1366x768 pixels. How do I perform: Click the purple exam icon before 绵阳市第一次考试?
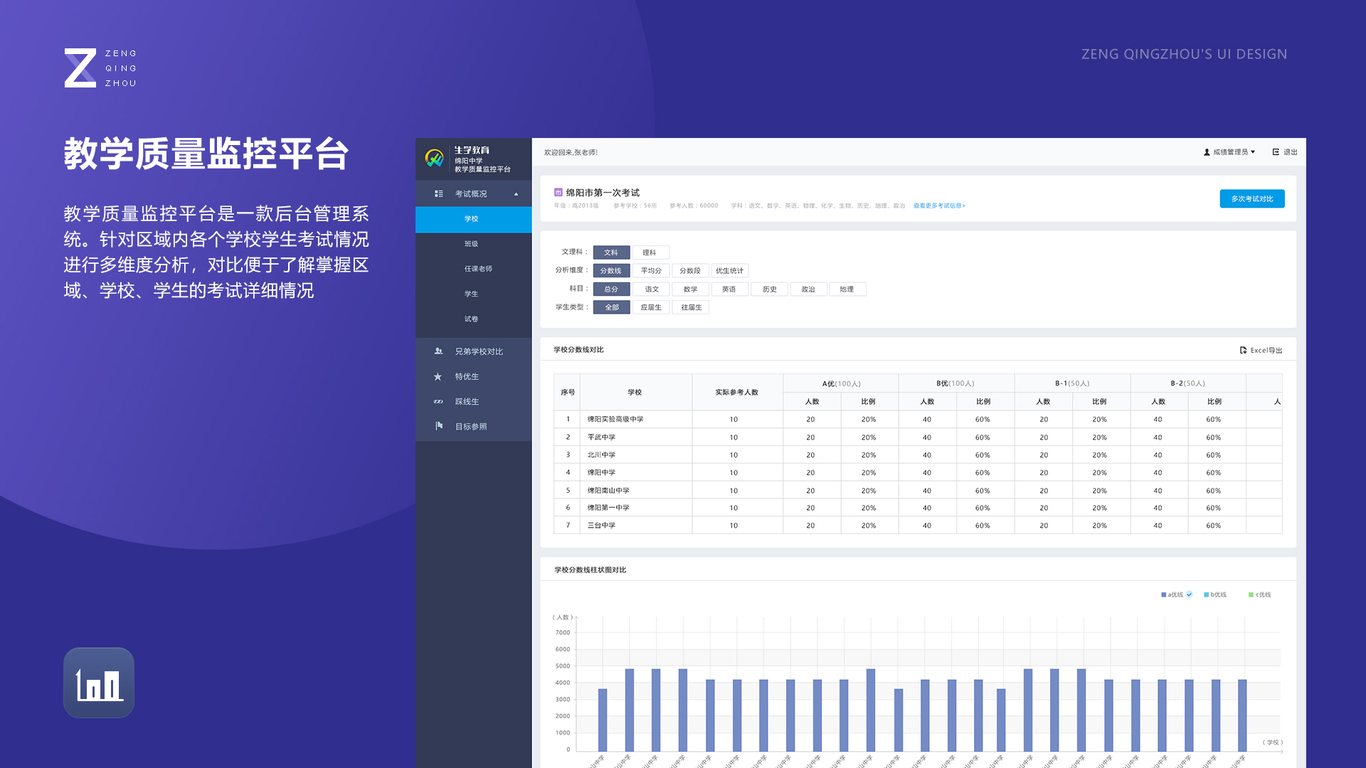pyautogui.click(x=558, y=192)
